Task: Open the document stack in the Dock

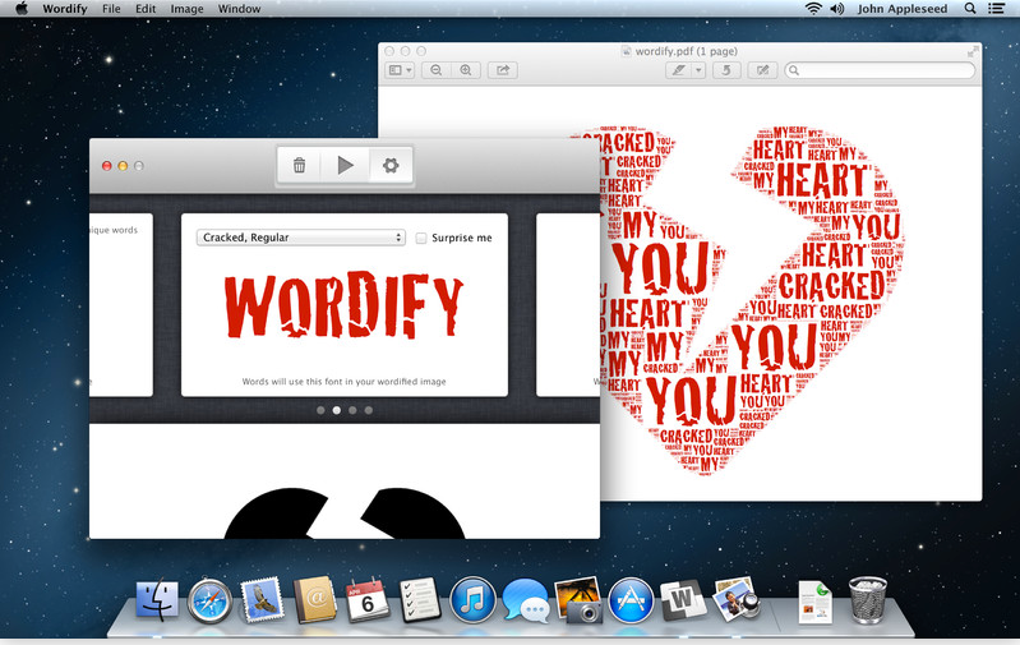Action: [815, 602]
